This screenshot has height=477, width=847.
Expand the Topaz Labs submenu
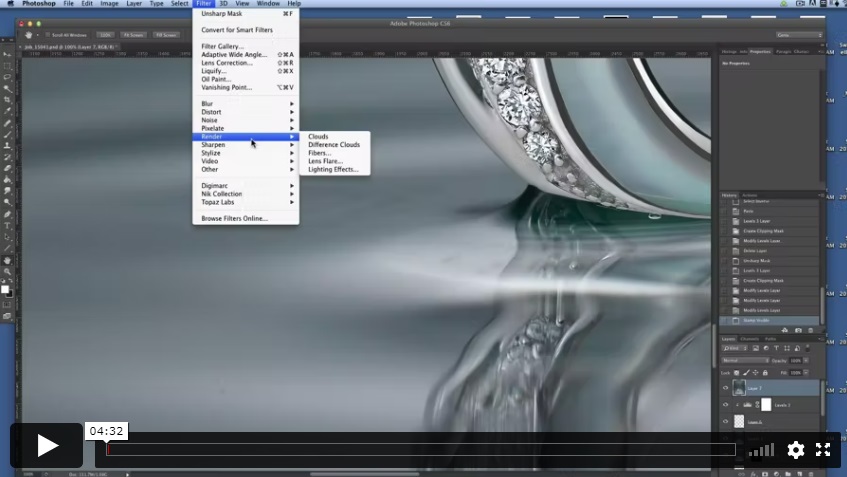click(x=246, y=202)
